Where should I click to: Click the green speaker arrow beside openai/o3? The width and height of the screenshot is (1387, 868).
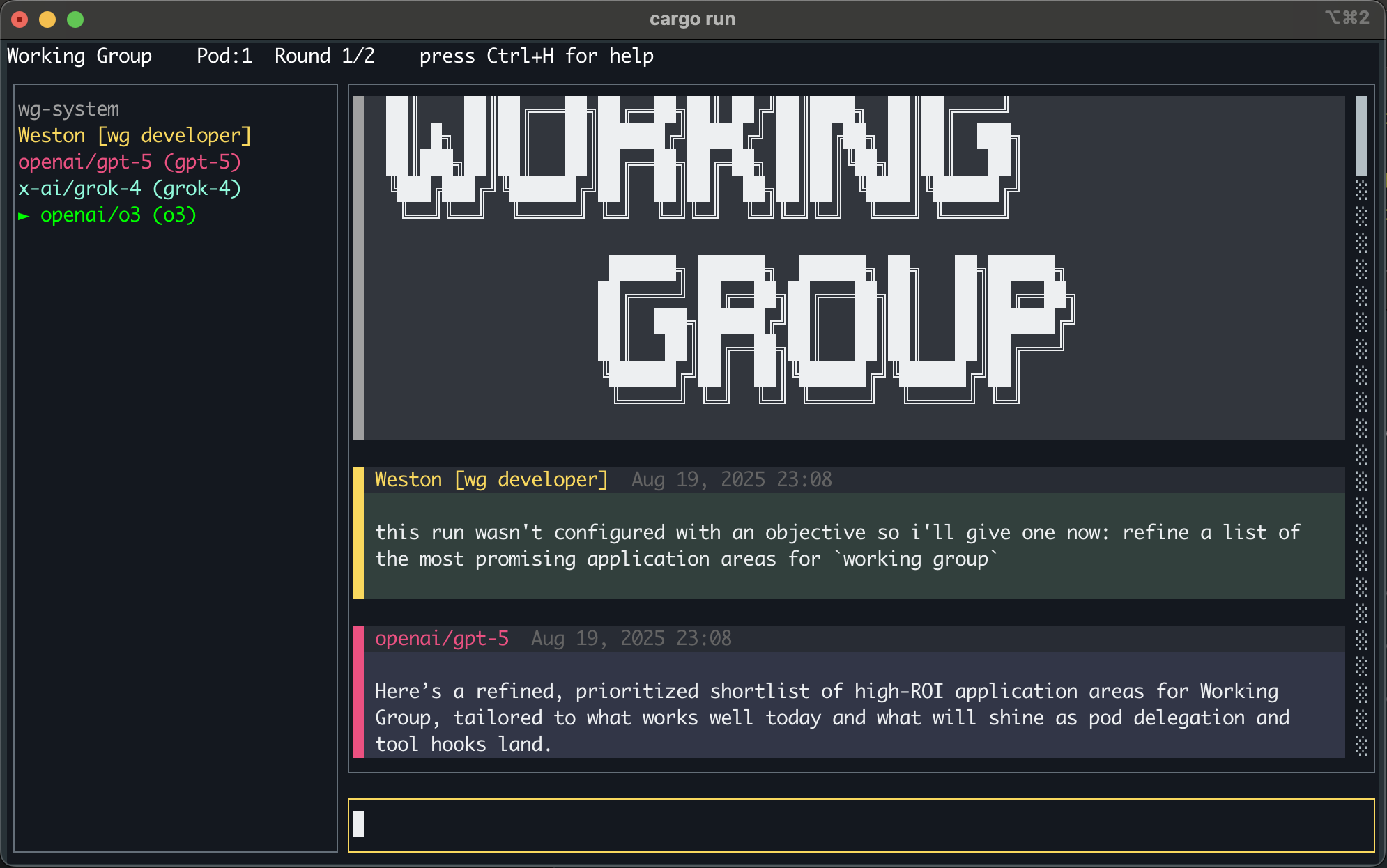click(x=24, y=216)
